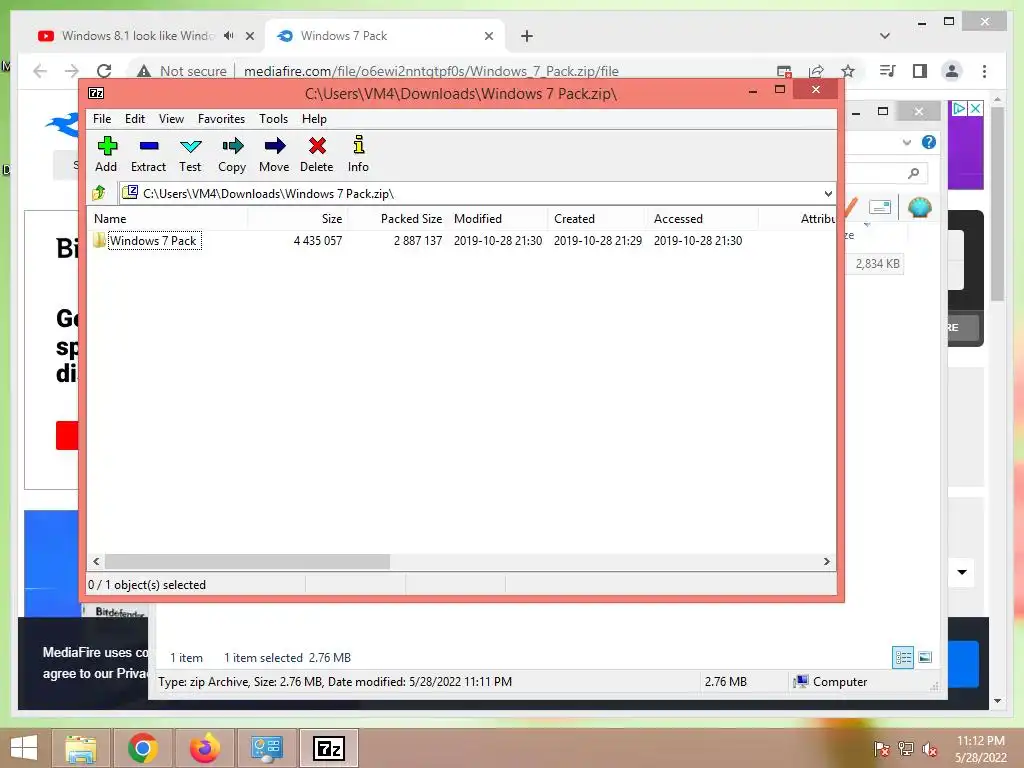
Task: Sort by the Created column header
Action: click(598, 219)
